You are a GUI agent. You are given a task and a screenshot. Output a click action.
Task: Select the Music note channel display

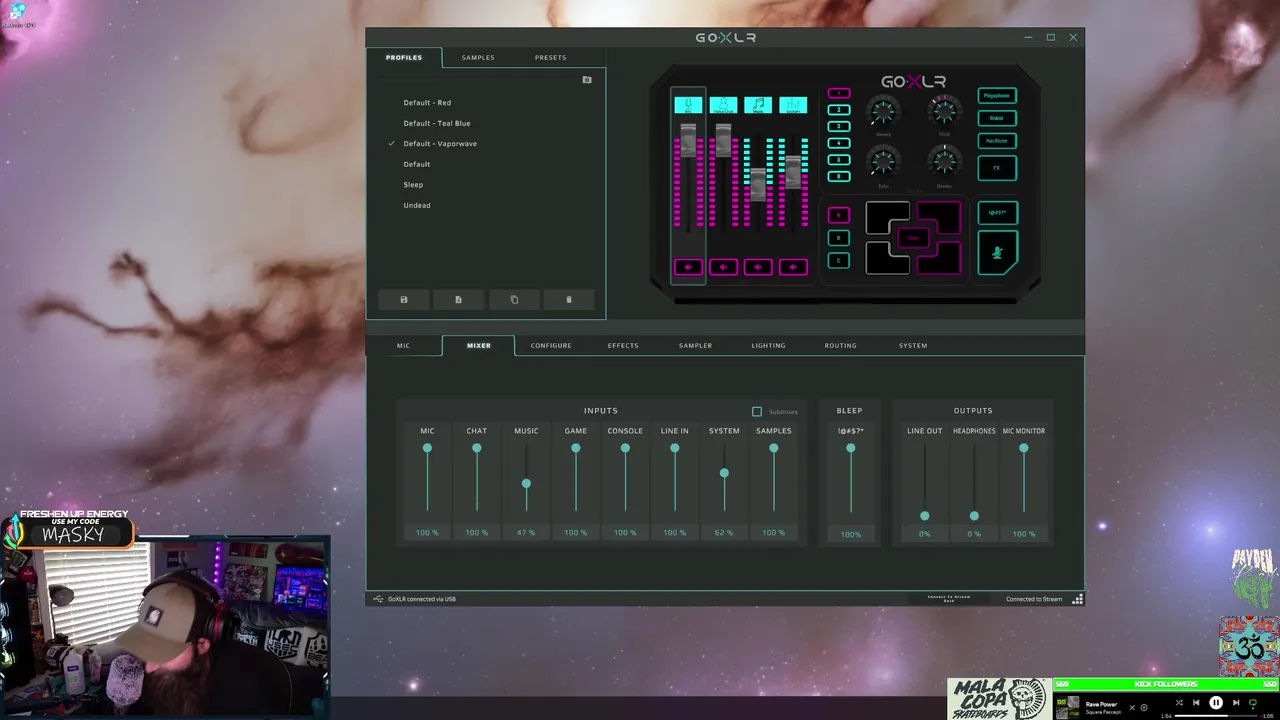pos(758,105)
